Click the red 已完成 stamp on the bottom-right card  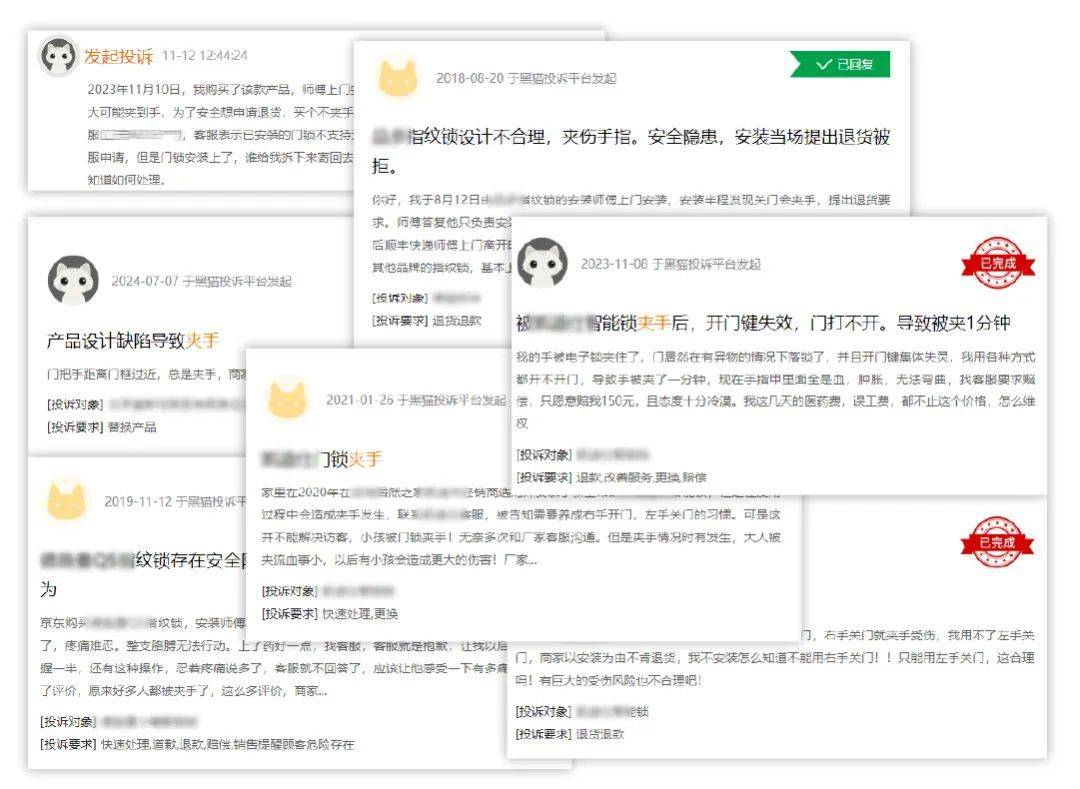(x=997, y=542)
